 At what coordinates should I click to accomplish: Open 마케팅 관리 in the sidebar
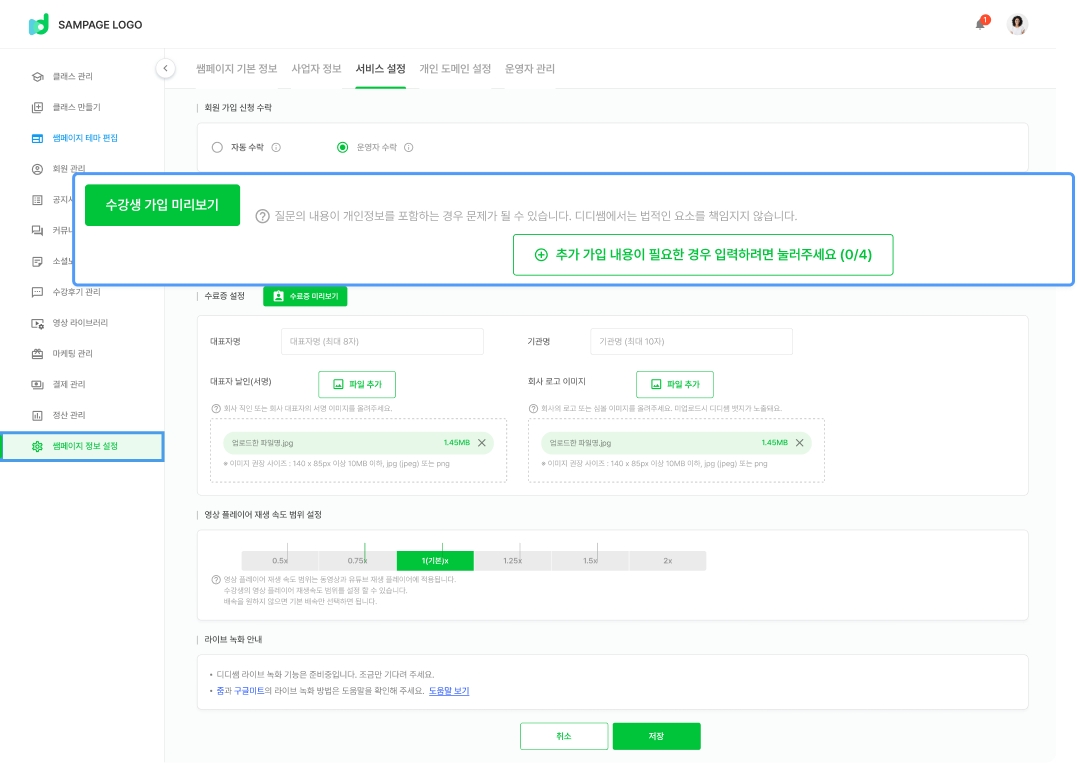pos(73,354)
